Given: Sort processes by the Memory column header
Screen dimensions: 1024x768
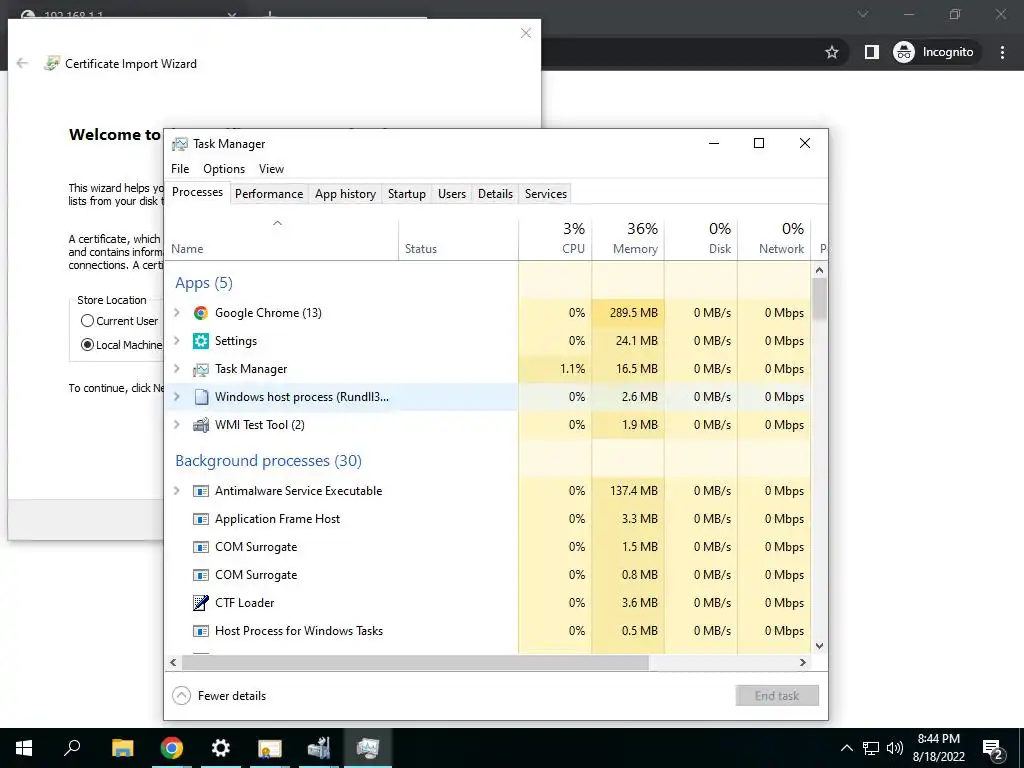Looking at the screenshot, I should 628,238.
